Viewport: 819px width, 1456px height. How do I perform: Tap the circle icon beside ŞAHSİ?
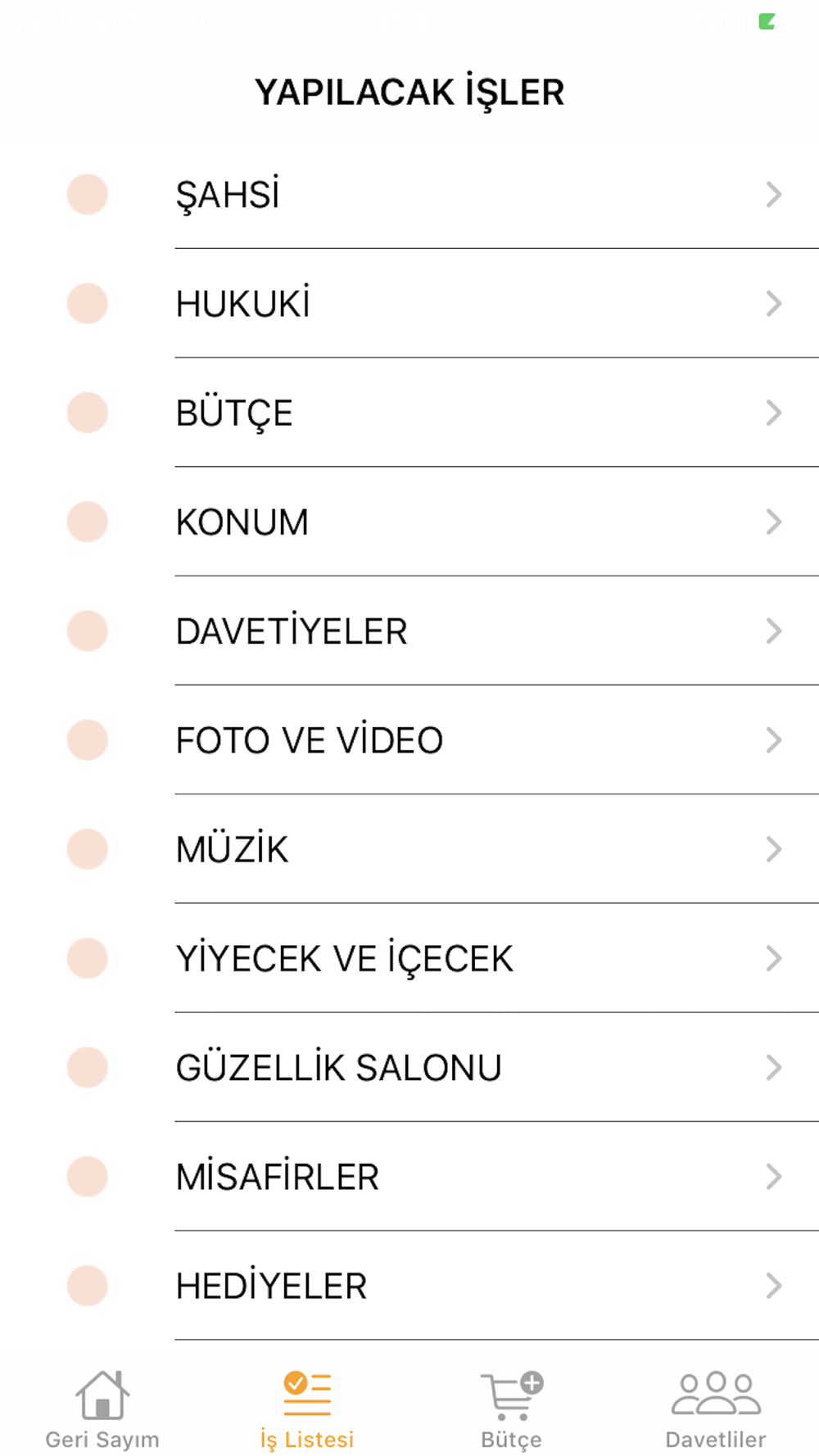88,195
